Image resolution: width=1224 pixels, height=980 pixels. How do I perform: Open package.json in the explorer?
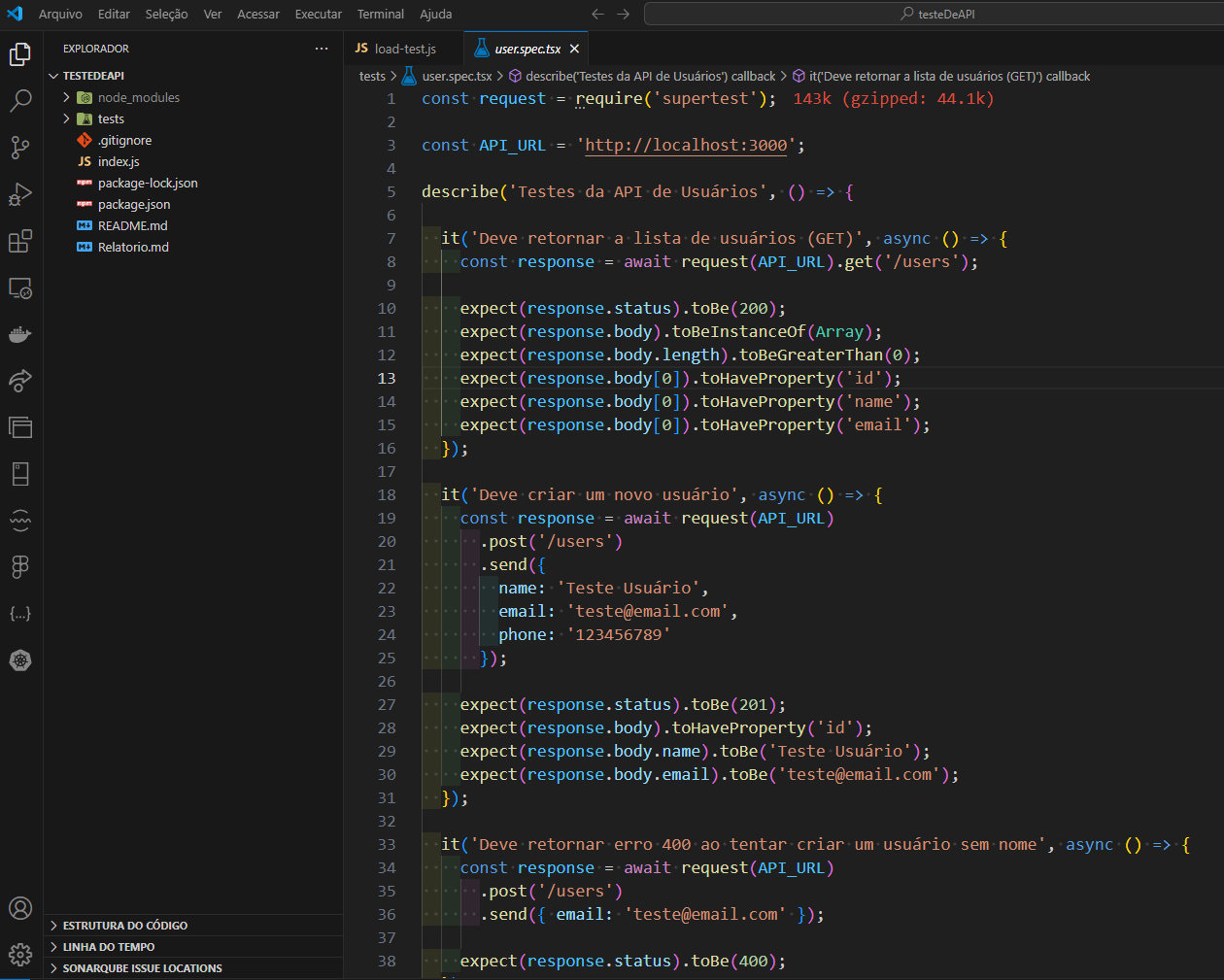(134, 204)
